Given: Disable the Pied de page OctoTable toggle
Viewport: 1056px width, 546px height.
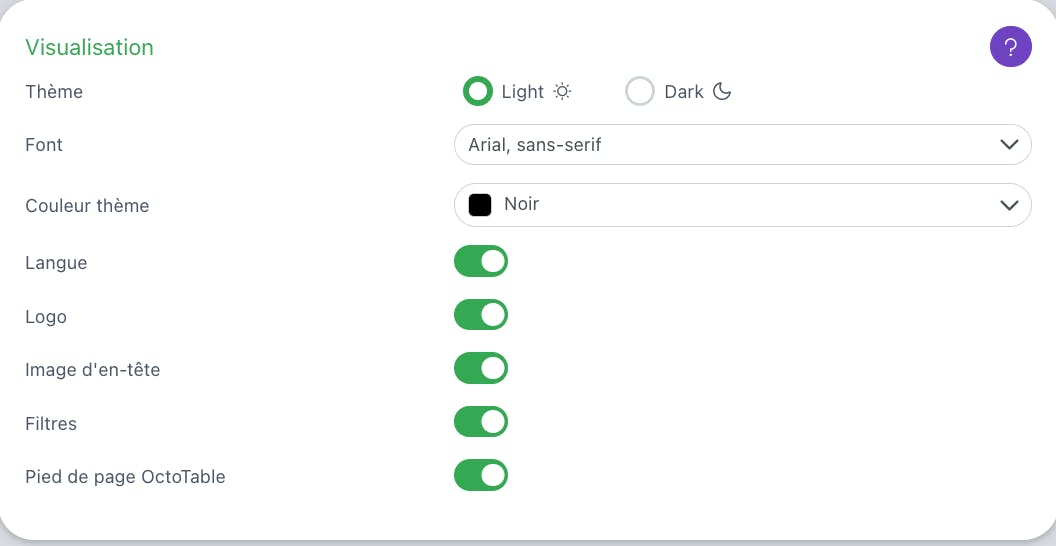Looking at the screenshot, I should pyautogui.click(x=481, y=475).
